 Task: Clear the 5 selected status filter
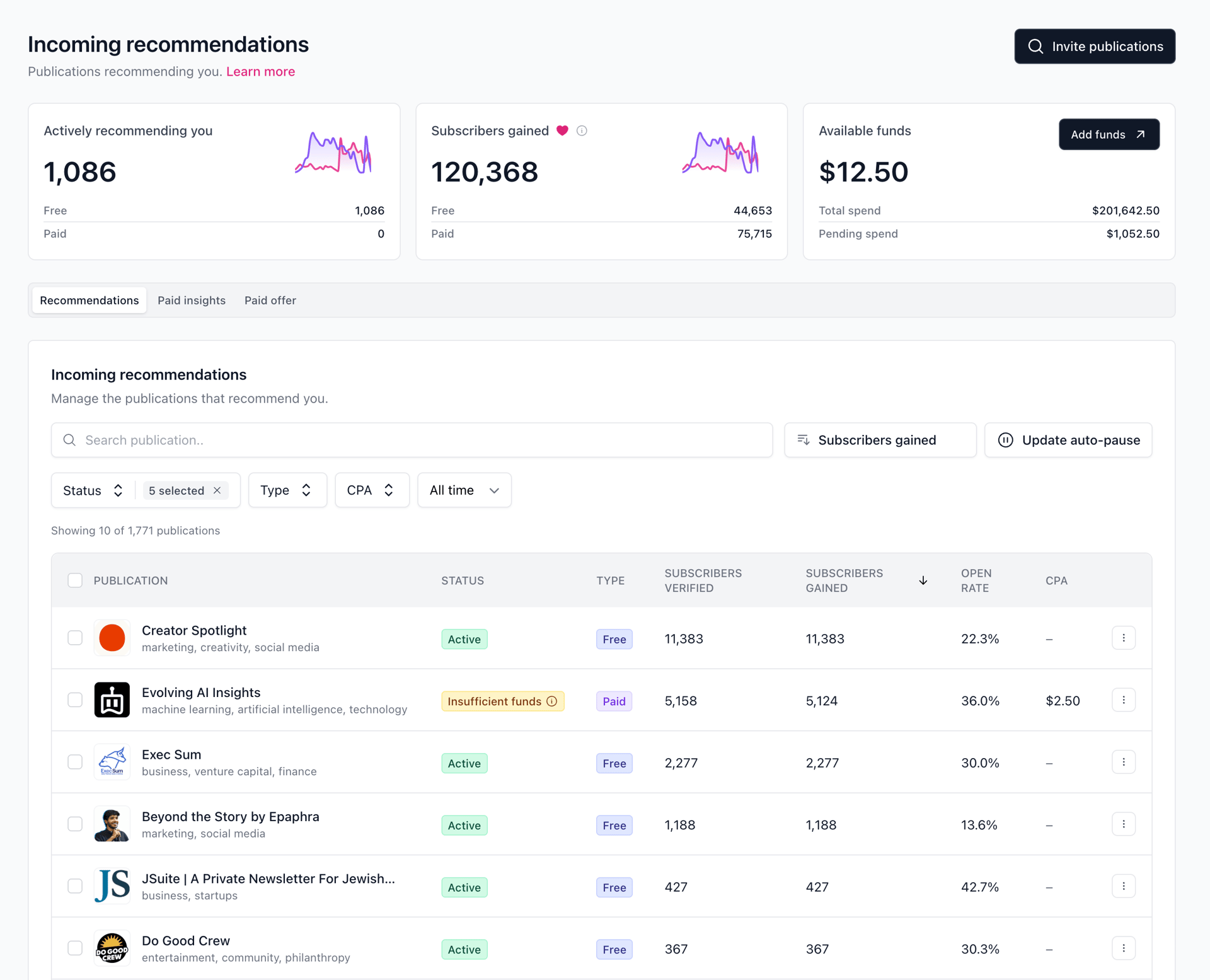(217, 490)
